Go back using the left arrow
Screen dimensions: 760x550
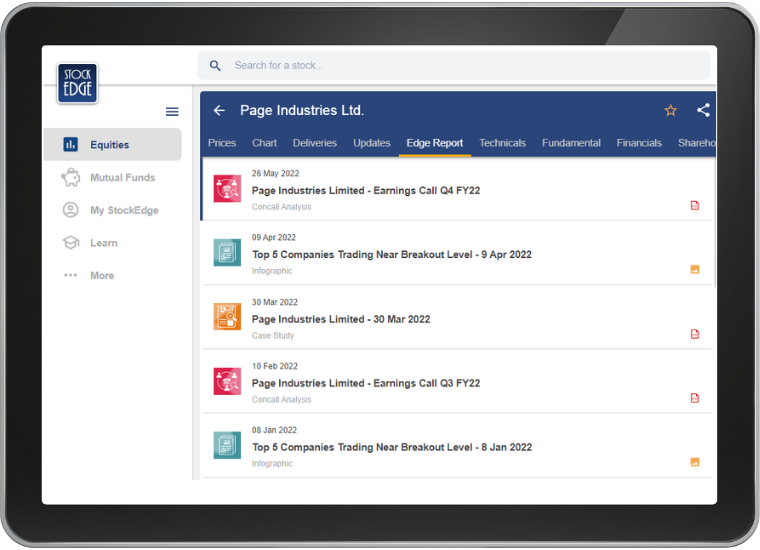tap(219, 110)
